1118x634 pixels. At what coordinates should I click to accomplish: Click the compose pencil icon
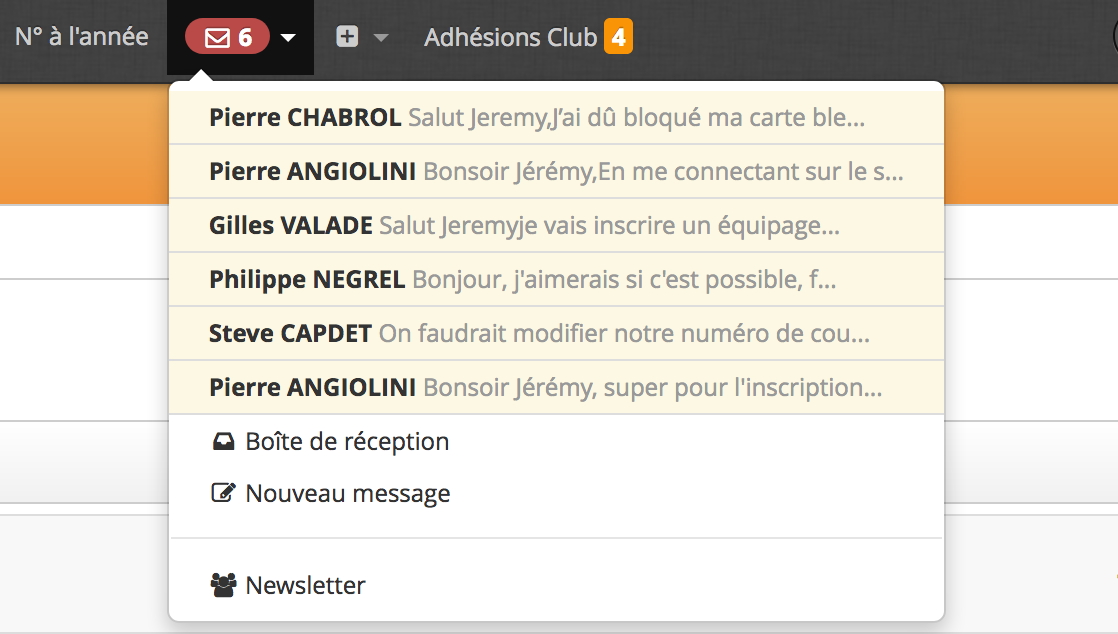pyautogui.click(x=223, y=493)
